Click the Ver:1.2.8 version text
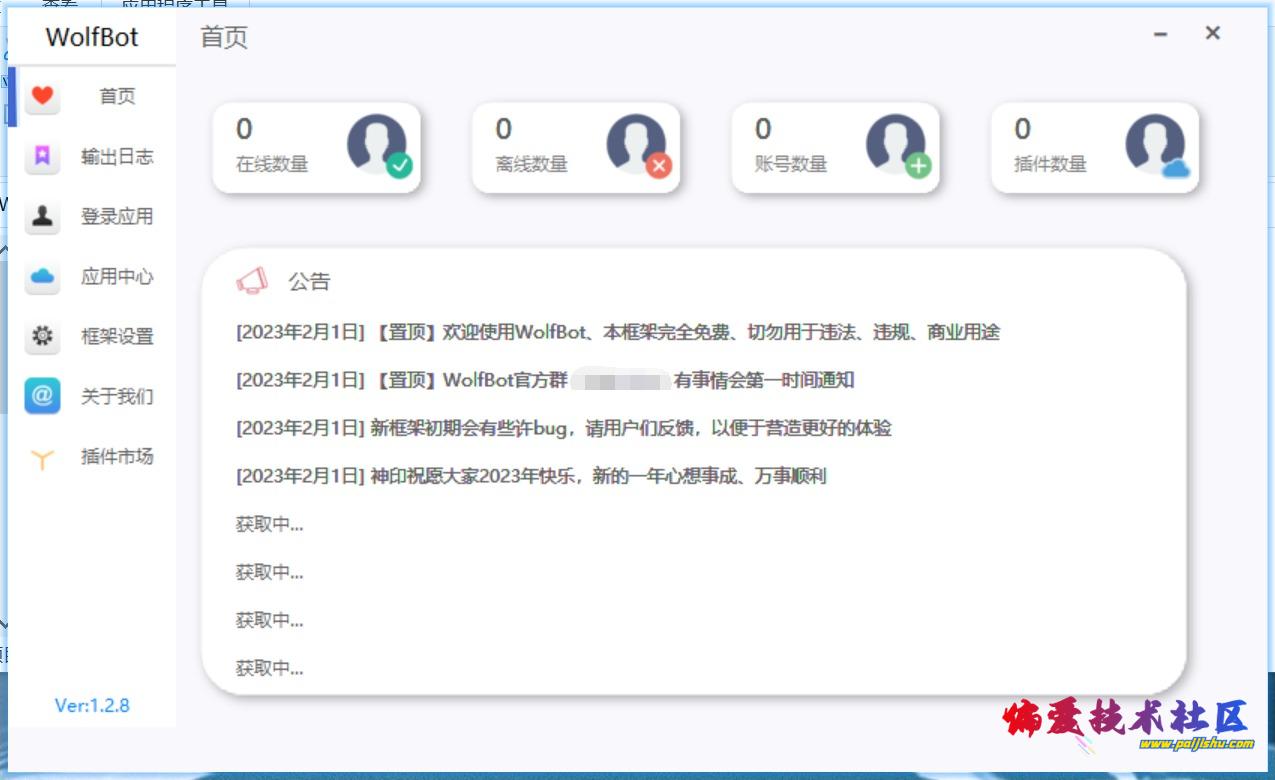Viewport: 1275px width, 780px height. coord(92,705)
